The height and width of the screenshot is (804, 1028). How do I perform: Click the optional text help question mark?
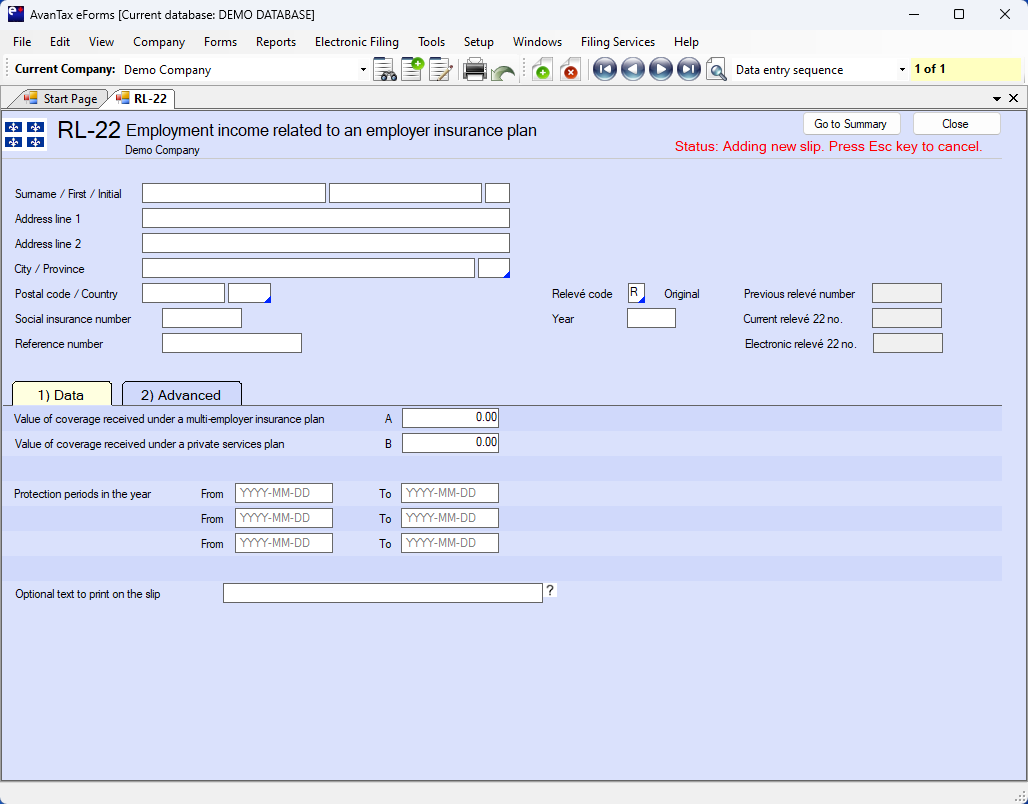click(x=550, y=591)
